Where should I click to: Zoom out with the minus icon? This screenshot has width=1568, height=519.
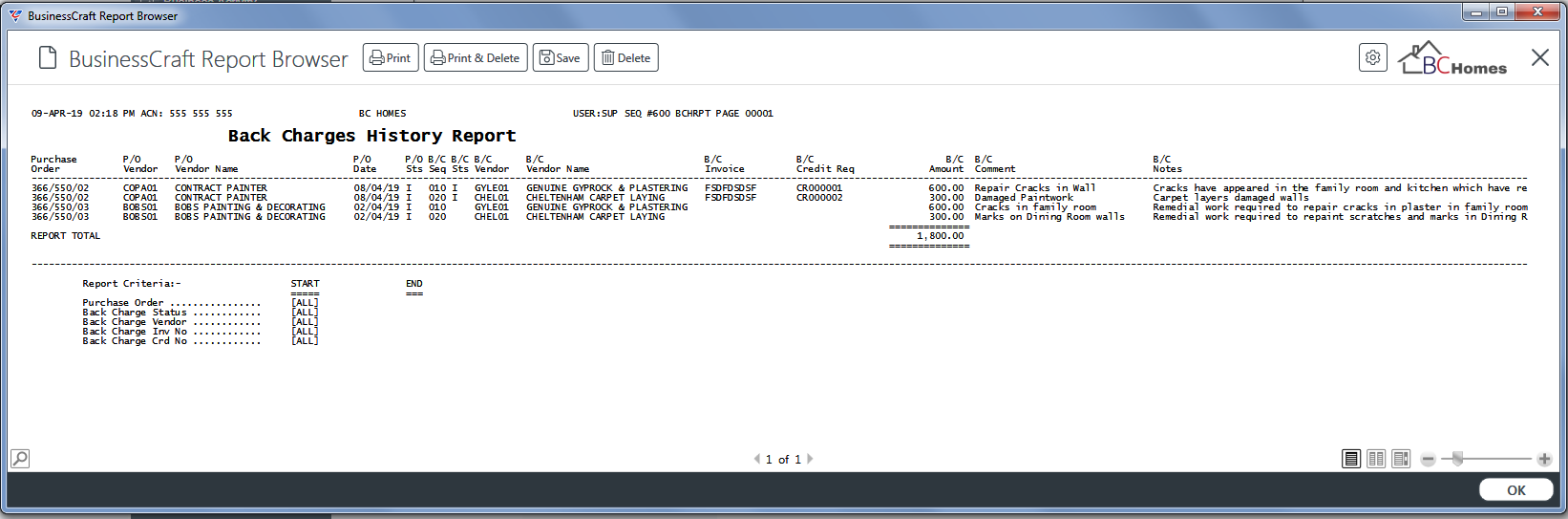pos(1428,460)
